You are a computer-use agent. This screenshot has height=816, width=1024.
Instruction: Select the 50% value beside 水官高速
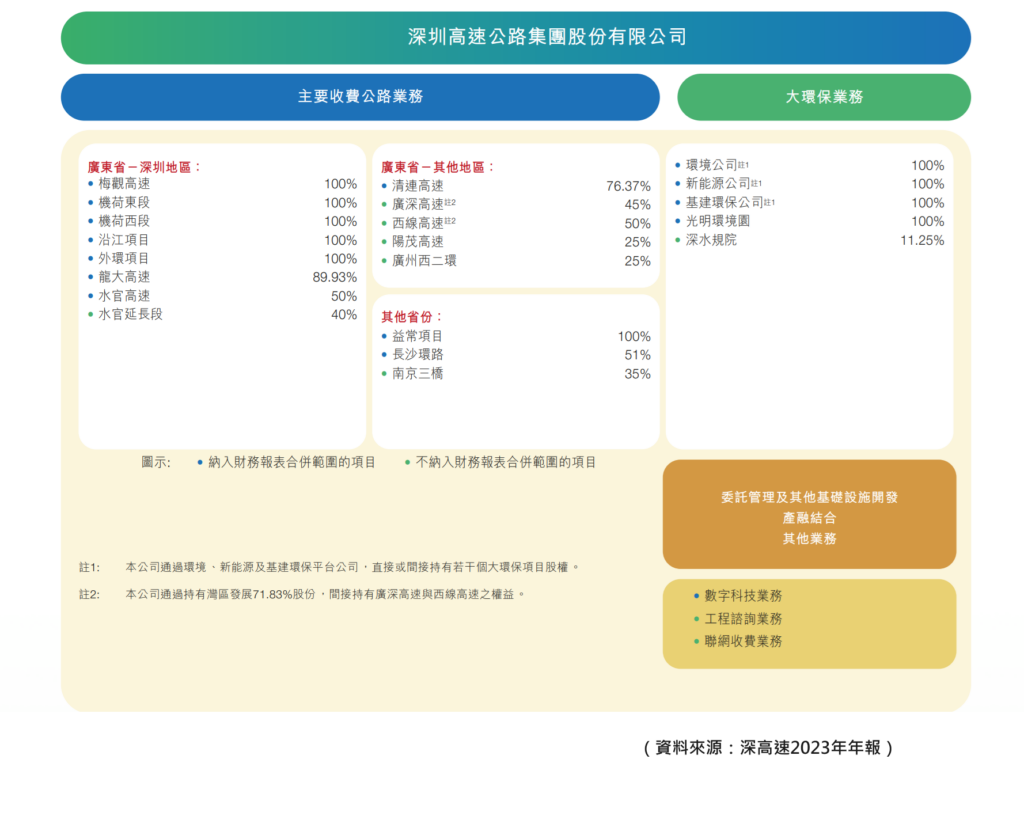(x=344, y=296)
